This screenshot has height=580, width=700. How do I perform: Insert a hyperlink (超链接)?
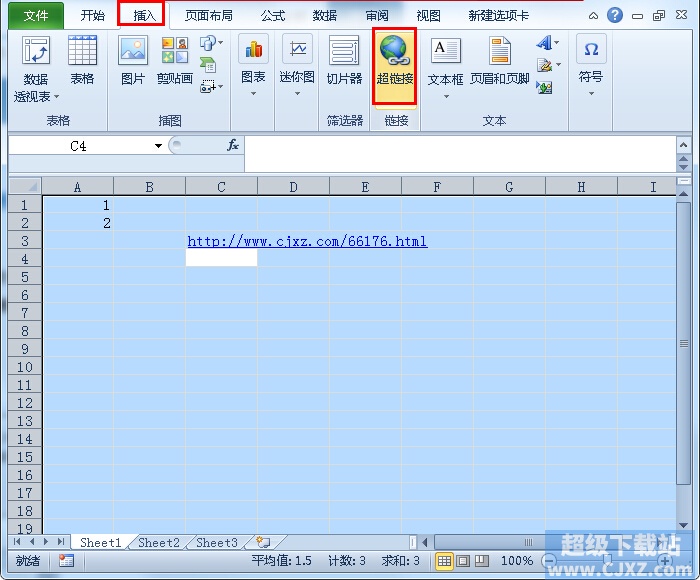tap(395, 67)
